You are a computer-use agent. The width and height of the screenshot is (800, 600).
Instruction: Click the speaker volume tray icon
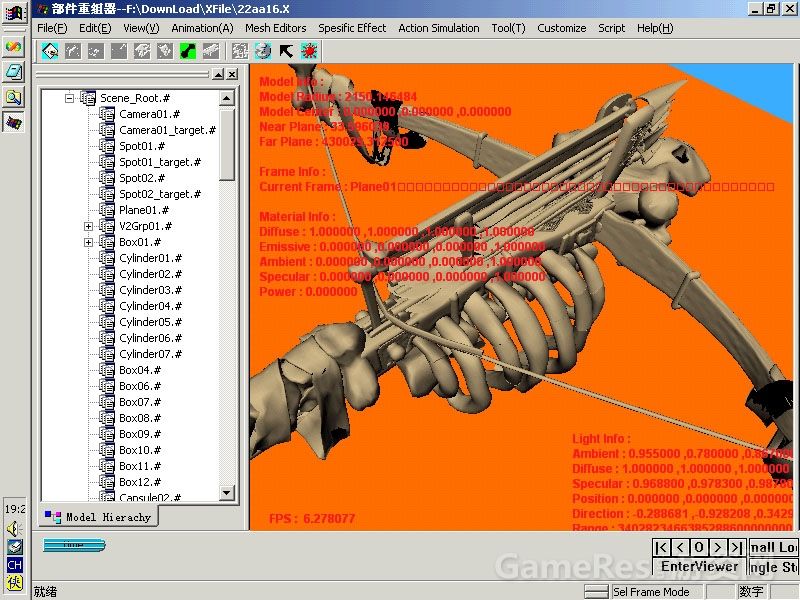point(14,528)
